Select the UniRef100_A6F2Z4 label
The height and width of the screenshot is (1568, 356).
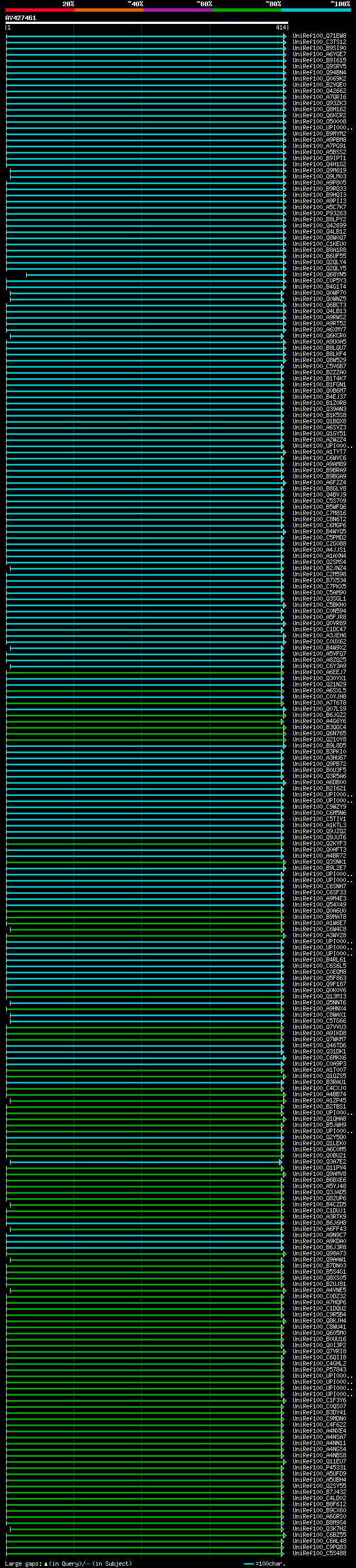pos(319,482)
